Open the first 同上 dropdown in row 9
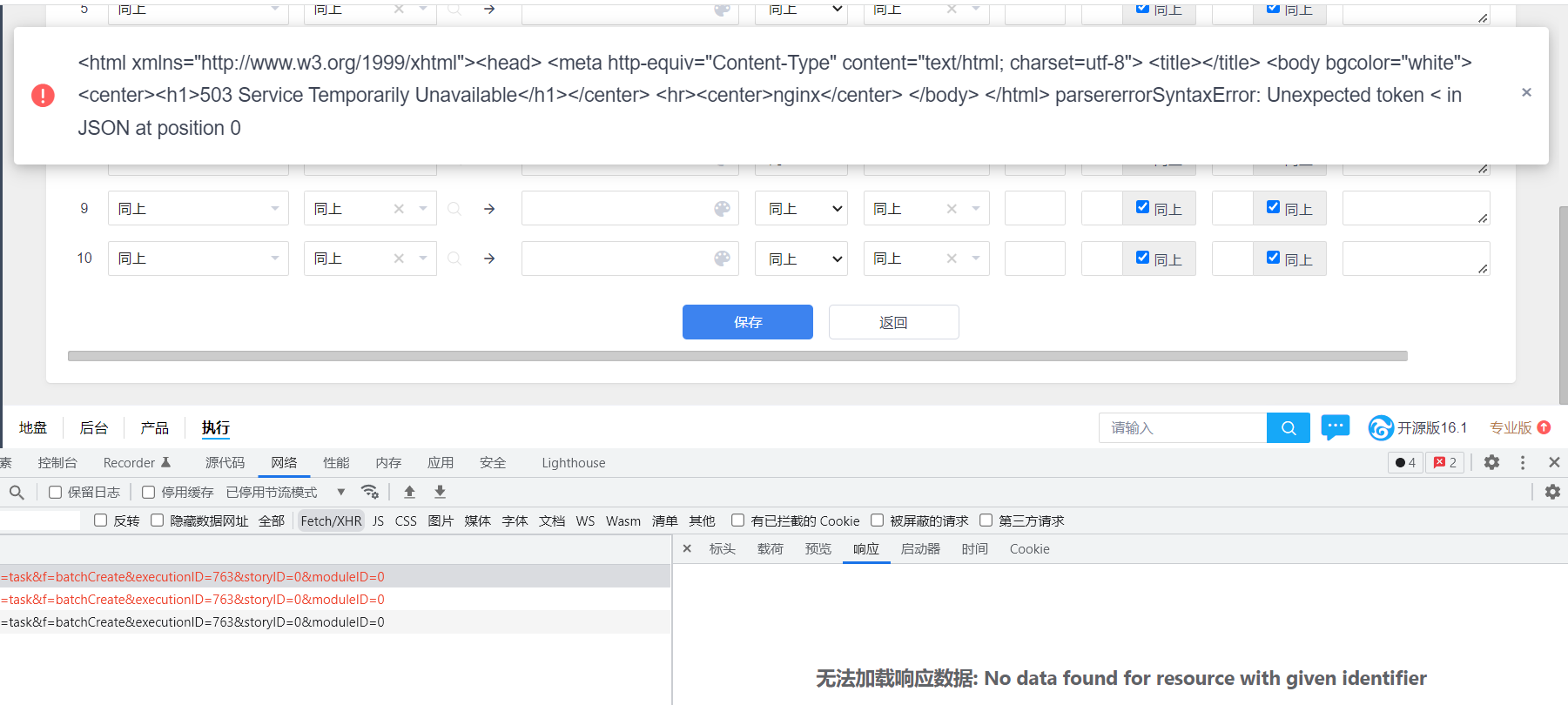The height and width of the screenshot is (705, 1568). tap(198, 209)
